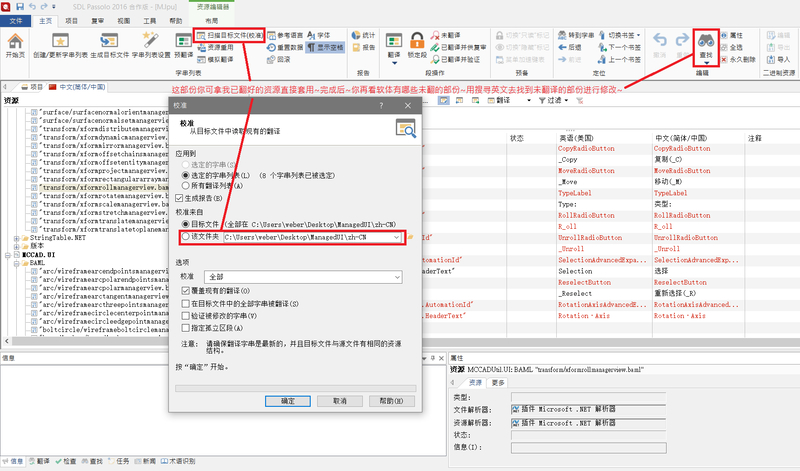Switch to 项目 ribbon tab
The image size is (800, 471).
point(71,21)
